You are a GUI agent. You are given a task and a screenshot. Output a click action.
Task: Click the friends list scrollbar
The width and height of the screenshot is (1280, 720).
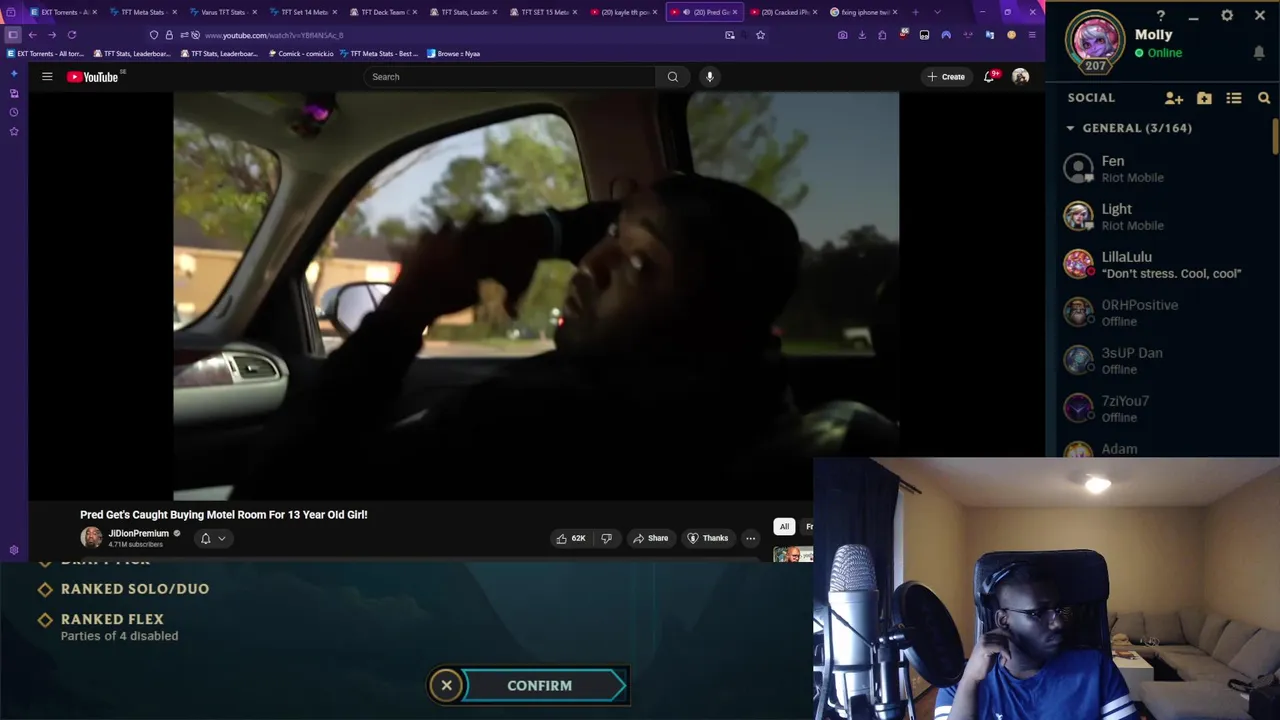tap(1276, 136)
